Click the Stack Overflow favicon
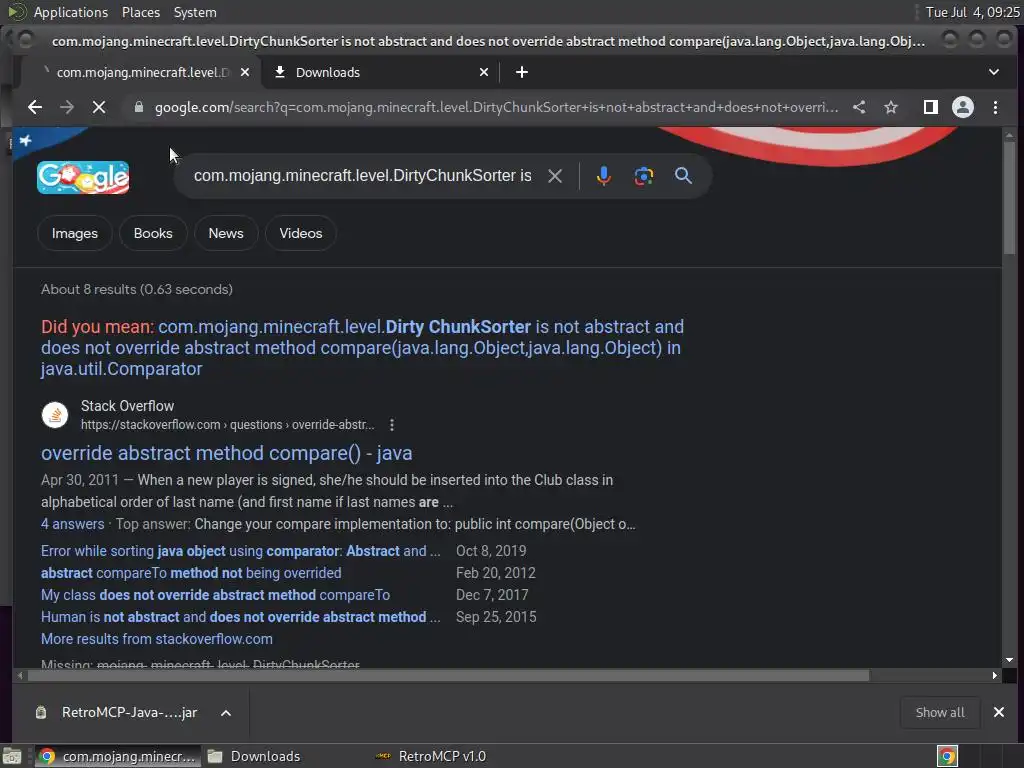Image resolution: width=1024 pixels, height=768 pixels. (x=55, y=415)
